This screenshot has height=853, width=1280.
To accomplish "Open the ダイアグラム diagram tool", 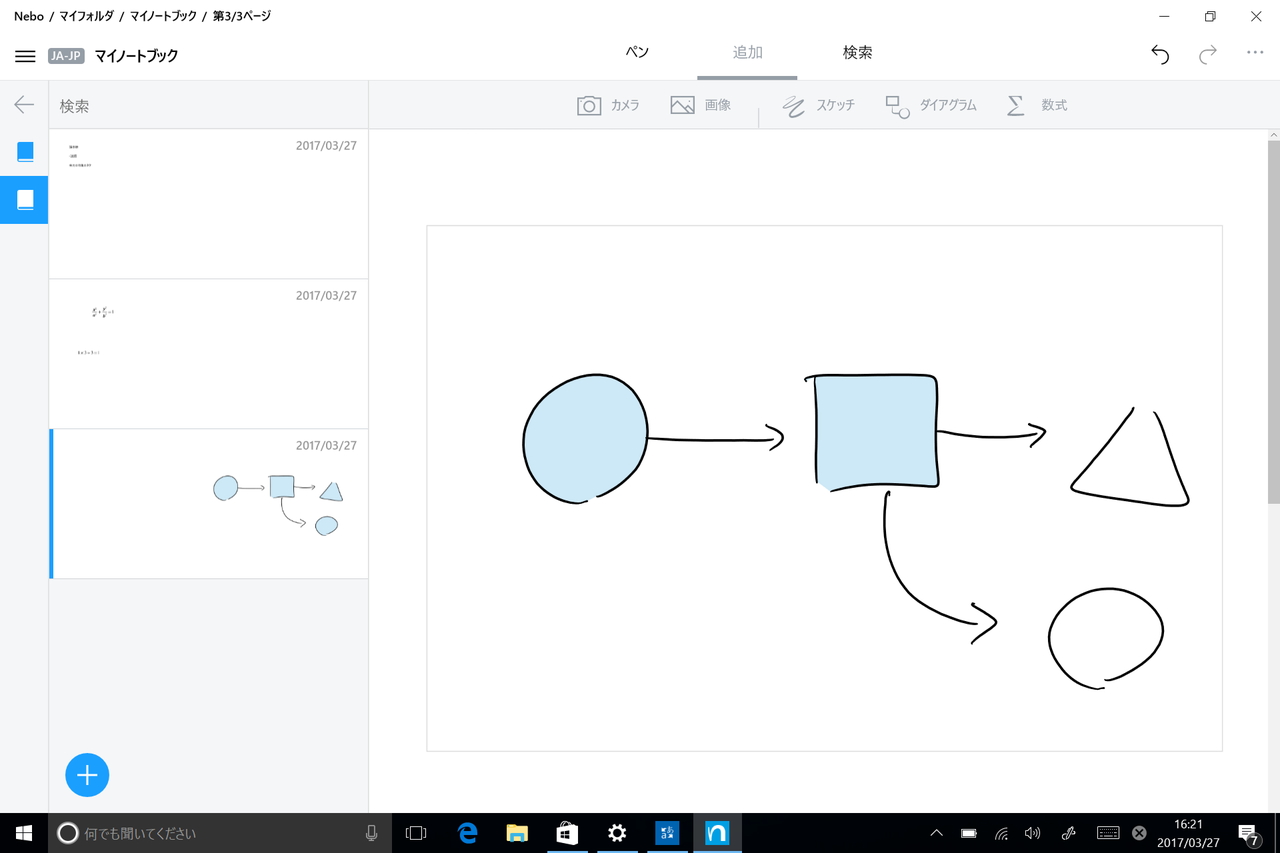I will point(930,104).
